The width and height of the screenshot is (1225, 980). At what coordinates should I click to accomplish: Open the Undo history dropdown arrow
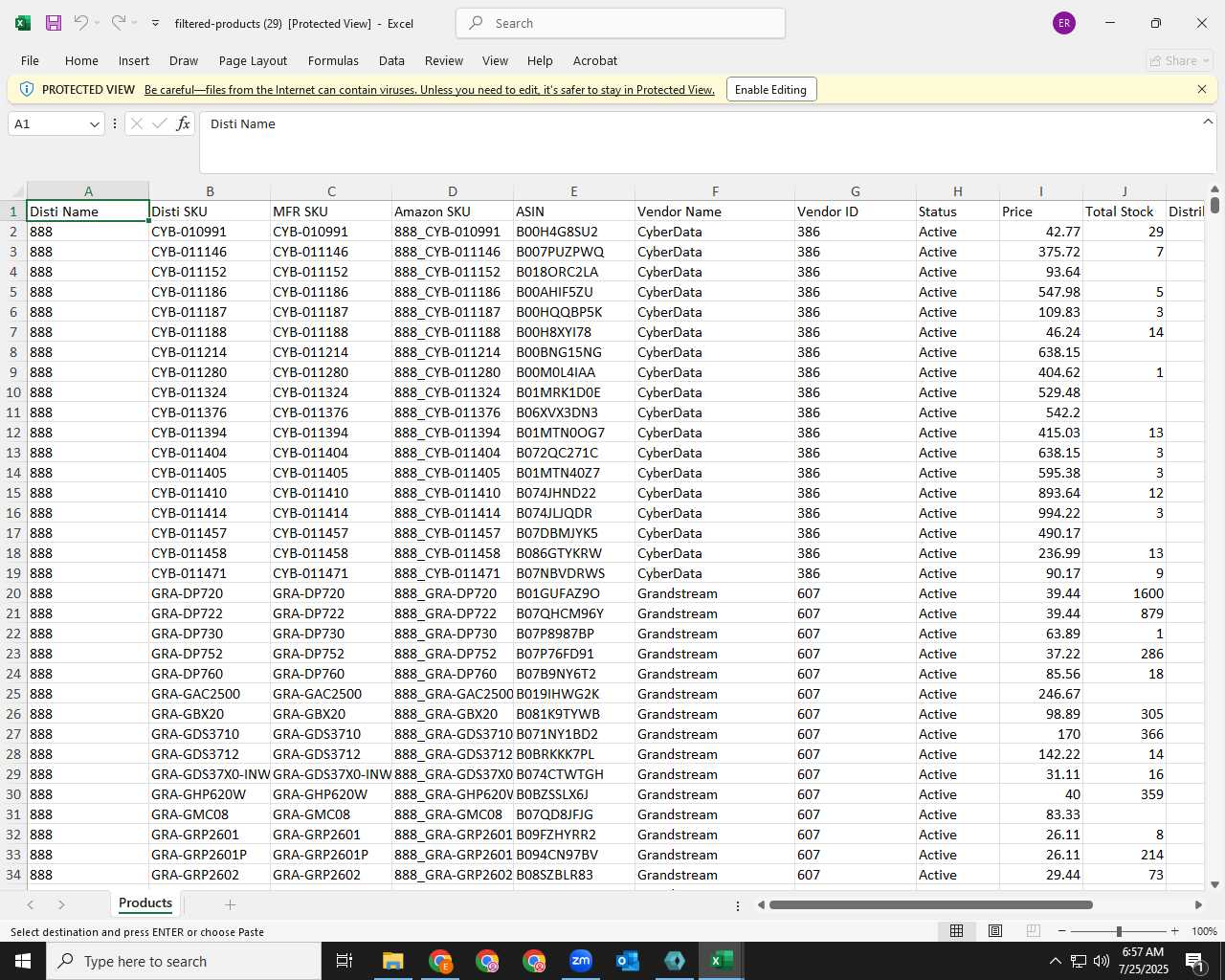coord(98,23)
